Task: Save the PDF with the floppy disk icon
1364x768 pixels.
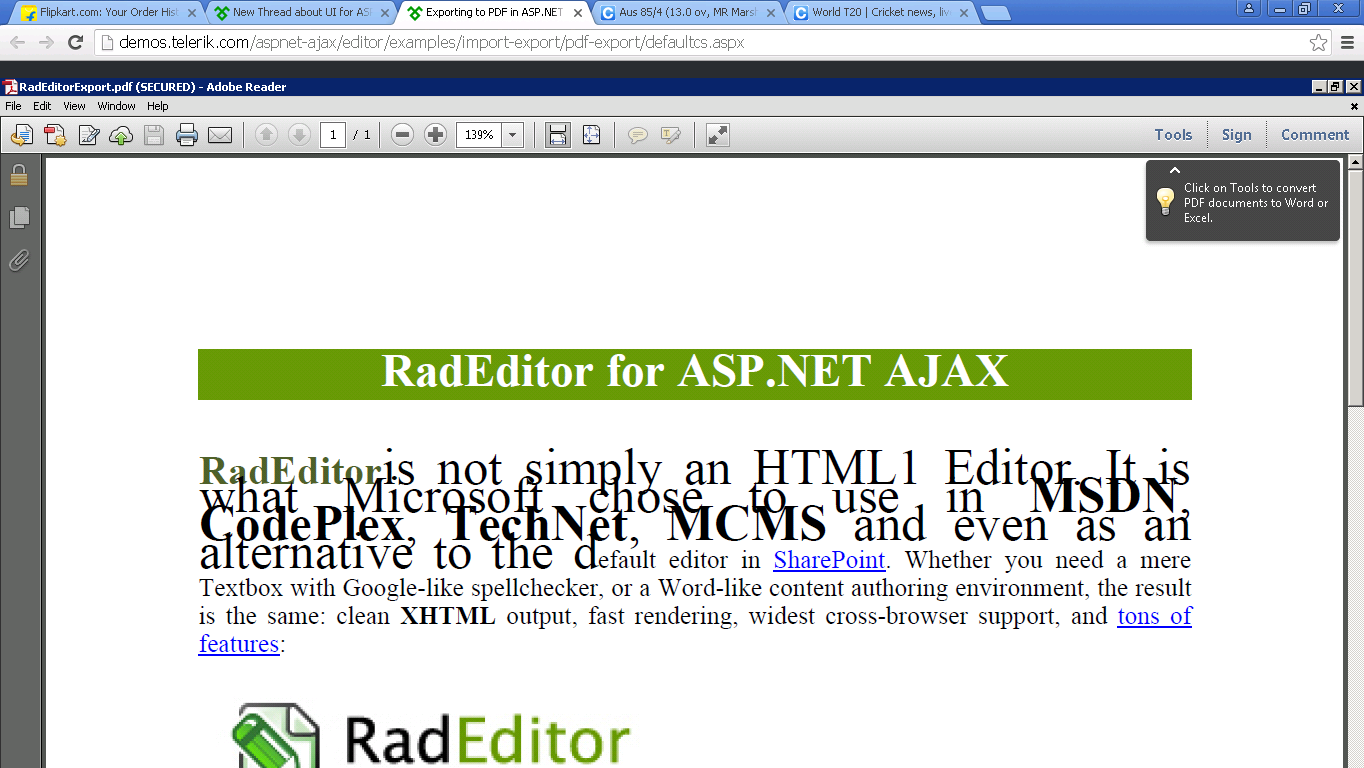Action: (154, 135)
